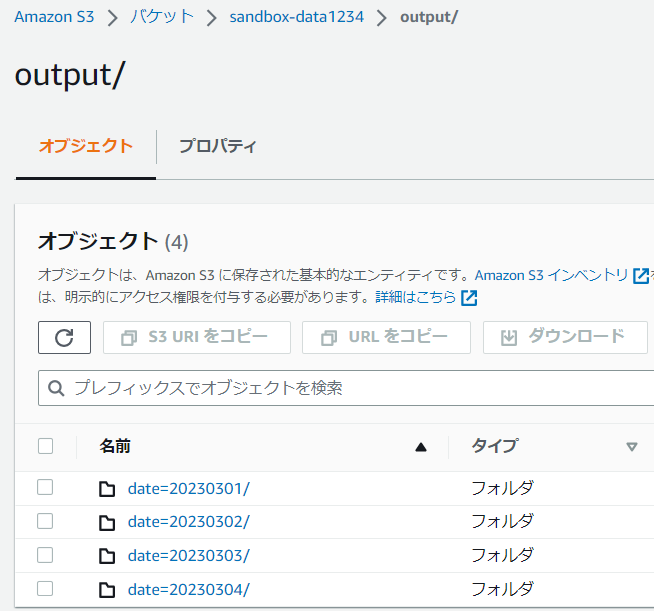Click the external link icon after Amazon S3 インベントリ
The height and width of the screenshot is (611, 654).
[x=641, y=276]
